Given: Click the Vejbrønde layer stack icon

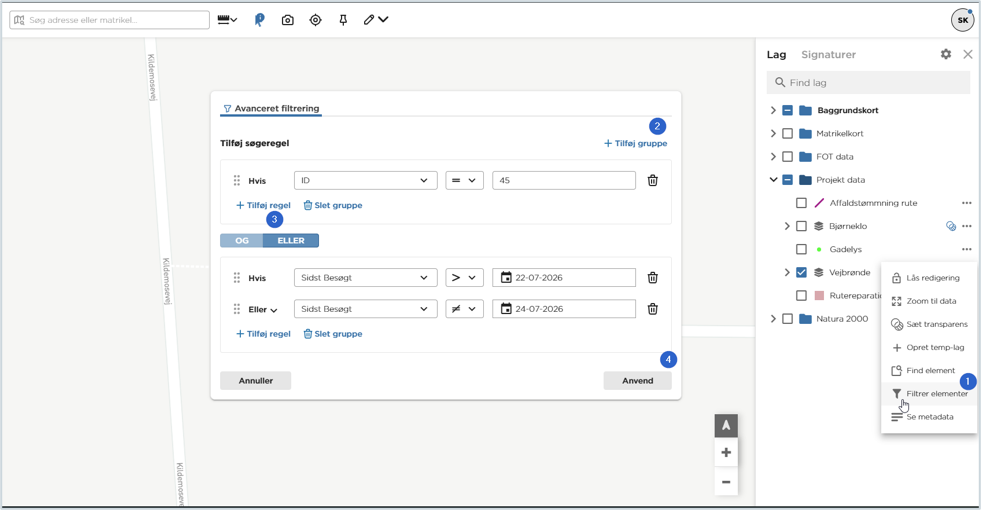Looking at the screenshot, I should pyautogui.click(x=818, y=272).
